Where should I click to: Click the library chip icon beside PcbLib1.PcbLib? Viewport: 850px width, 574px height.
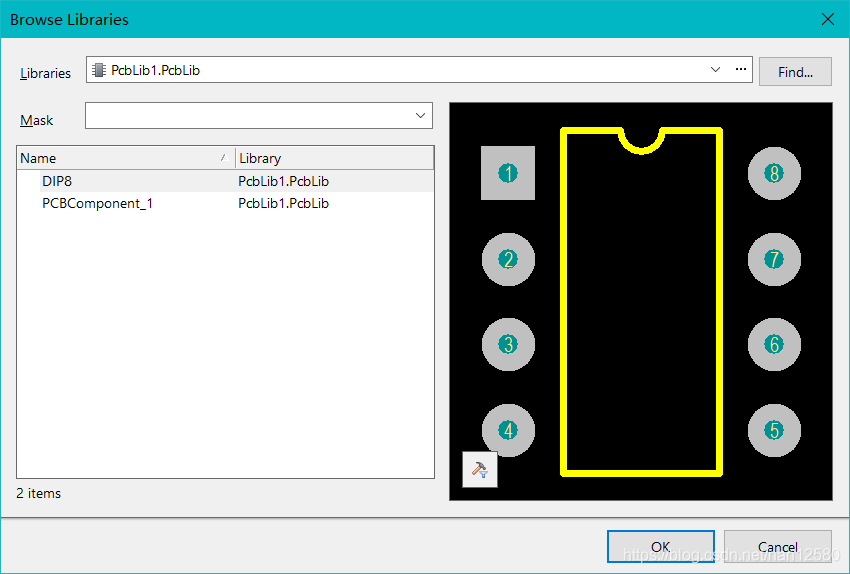pyautogui.click(x=99, y=70)
